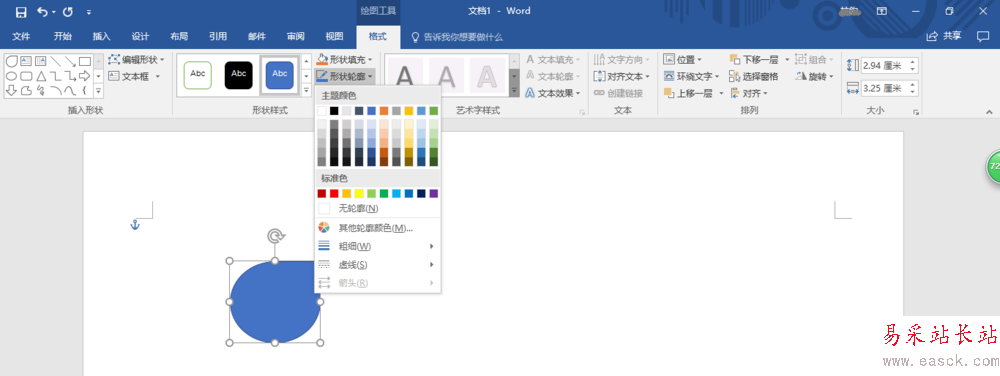Viewport: 1000px width, 376px height.
Task: Pick the bright red standard color swatch
Action: point(334,193)
